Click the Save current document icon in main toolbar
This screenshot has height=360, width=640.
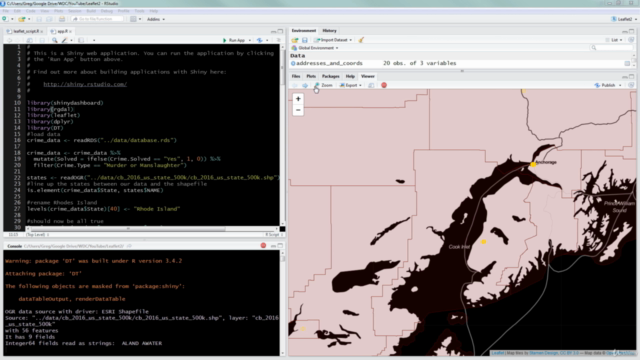(39, 19)
